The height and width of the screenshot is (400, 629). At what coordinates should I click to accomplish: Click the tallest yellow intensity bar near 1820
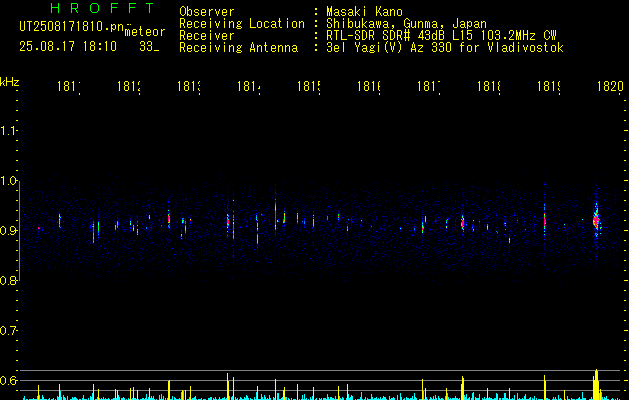click(597, 384)
